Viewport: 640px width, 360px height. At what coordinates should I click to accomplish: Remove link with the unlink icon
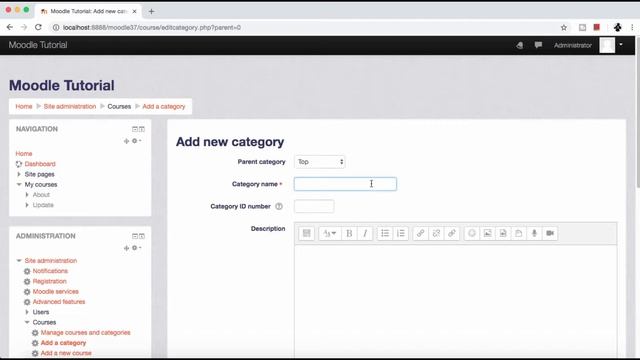[x=436, y=233]
